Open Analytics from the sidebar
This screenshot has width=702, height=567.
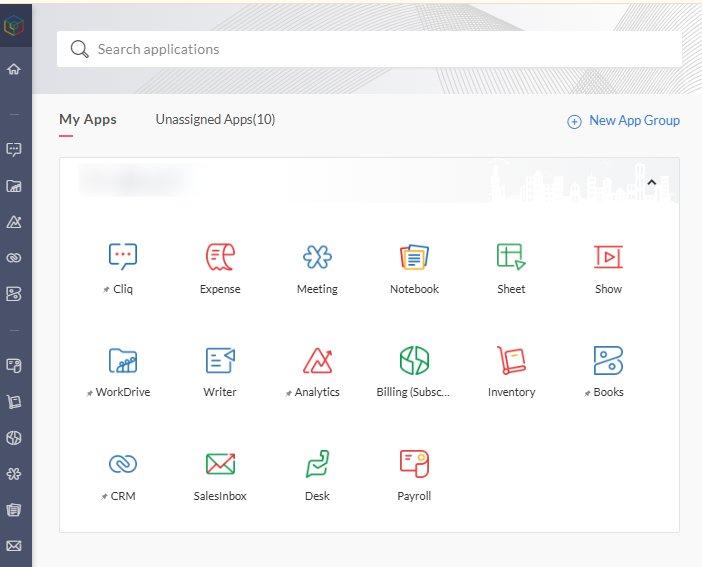(x=14, y=222)
